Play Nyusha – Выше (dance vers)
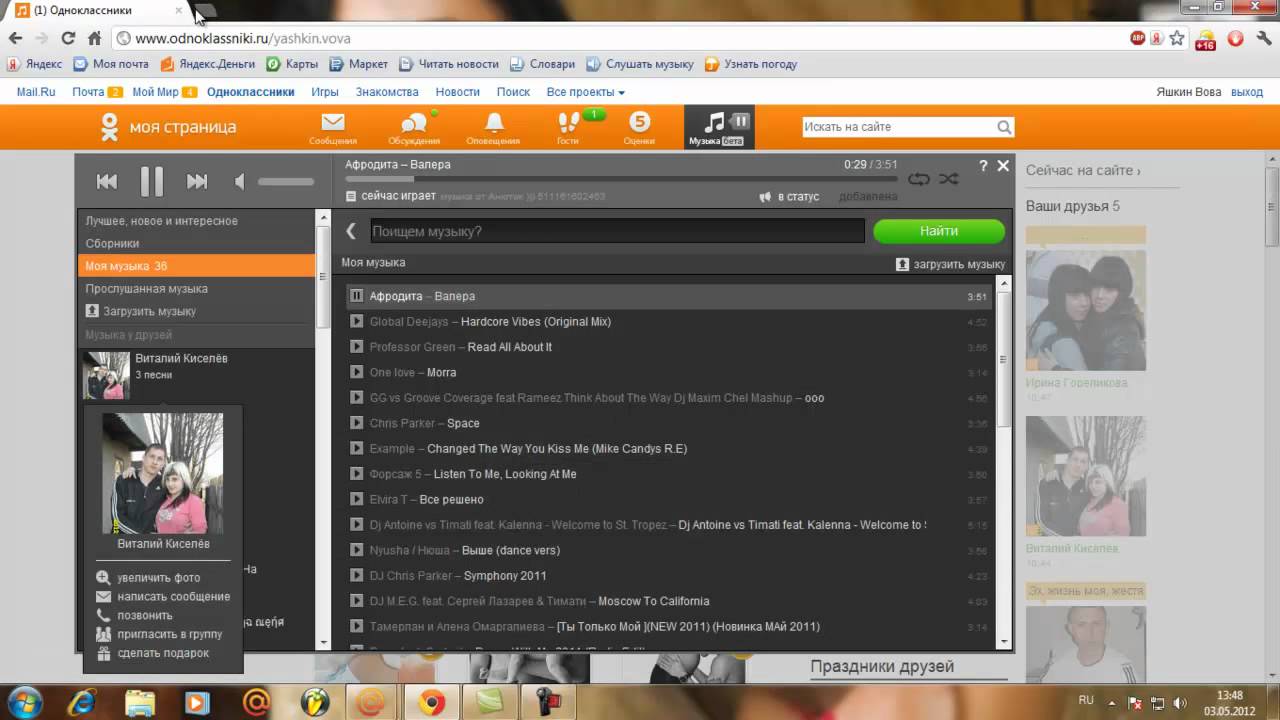Image resolution: width=1280 pixels, height=720 pixels. 356,550
